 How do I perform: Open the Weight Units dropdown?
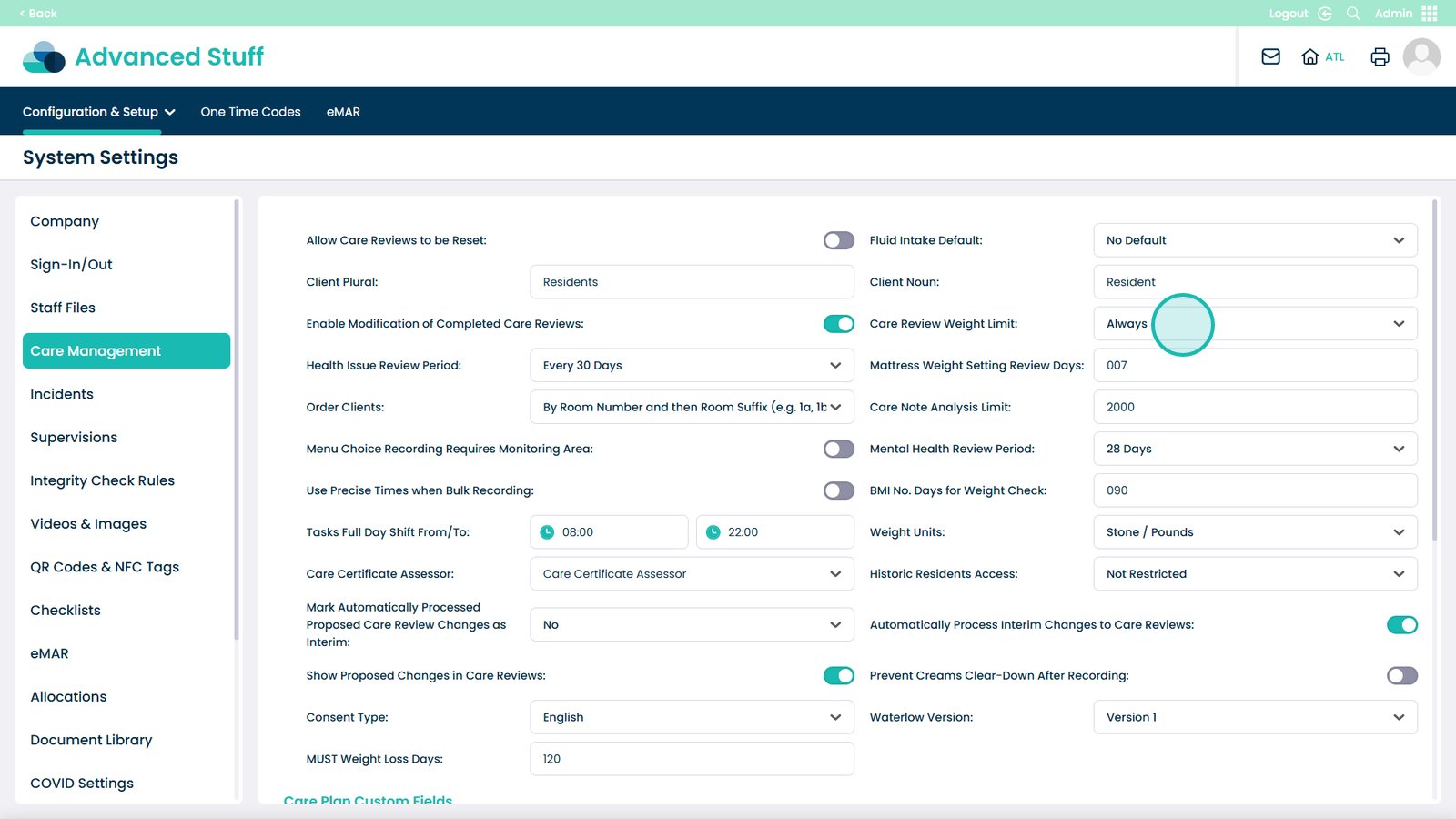pos(1255,532)
